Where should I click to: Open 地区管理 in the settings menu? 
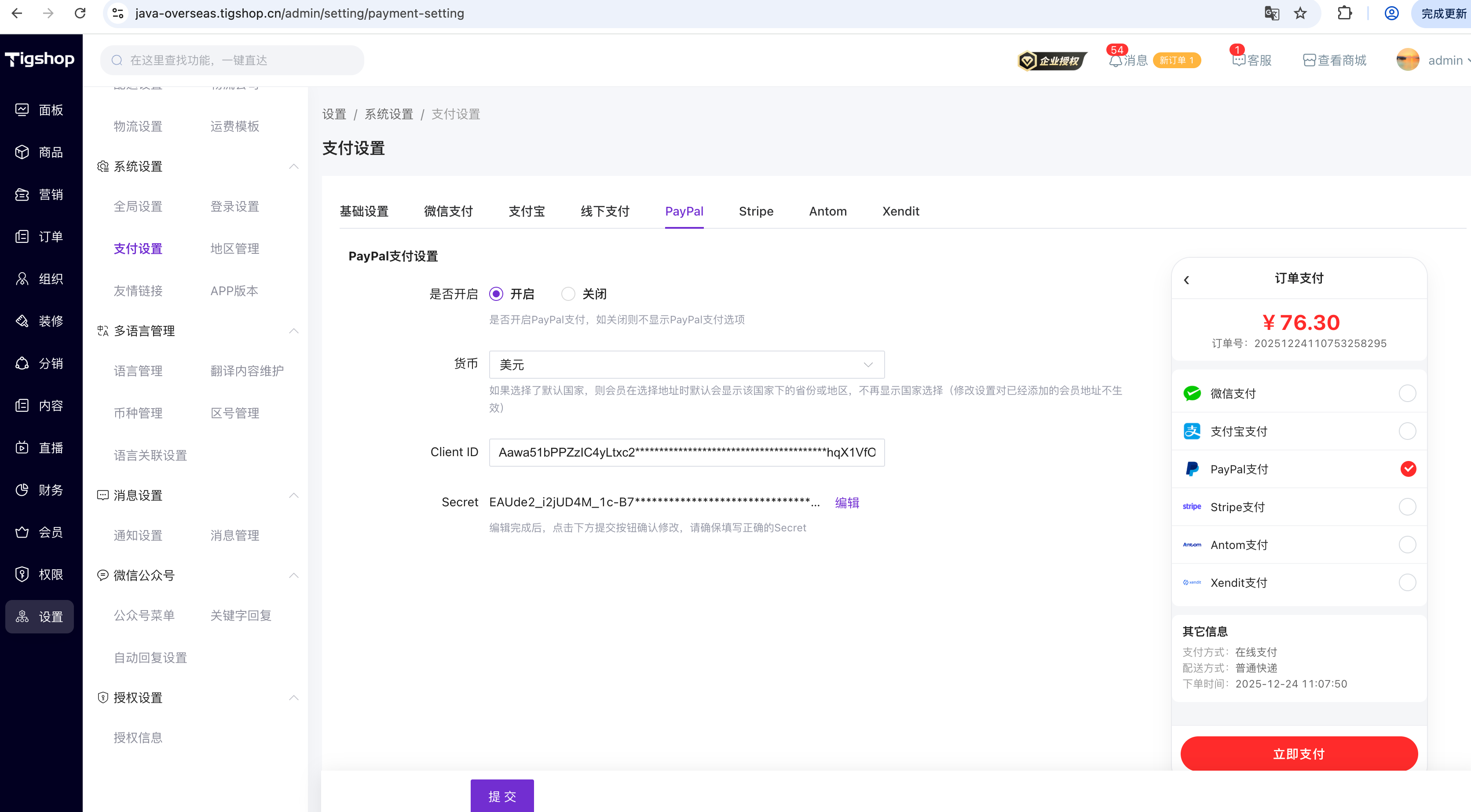(x=235, y=249)
